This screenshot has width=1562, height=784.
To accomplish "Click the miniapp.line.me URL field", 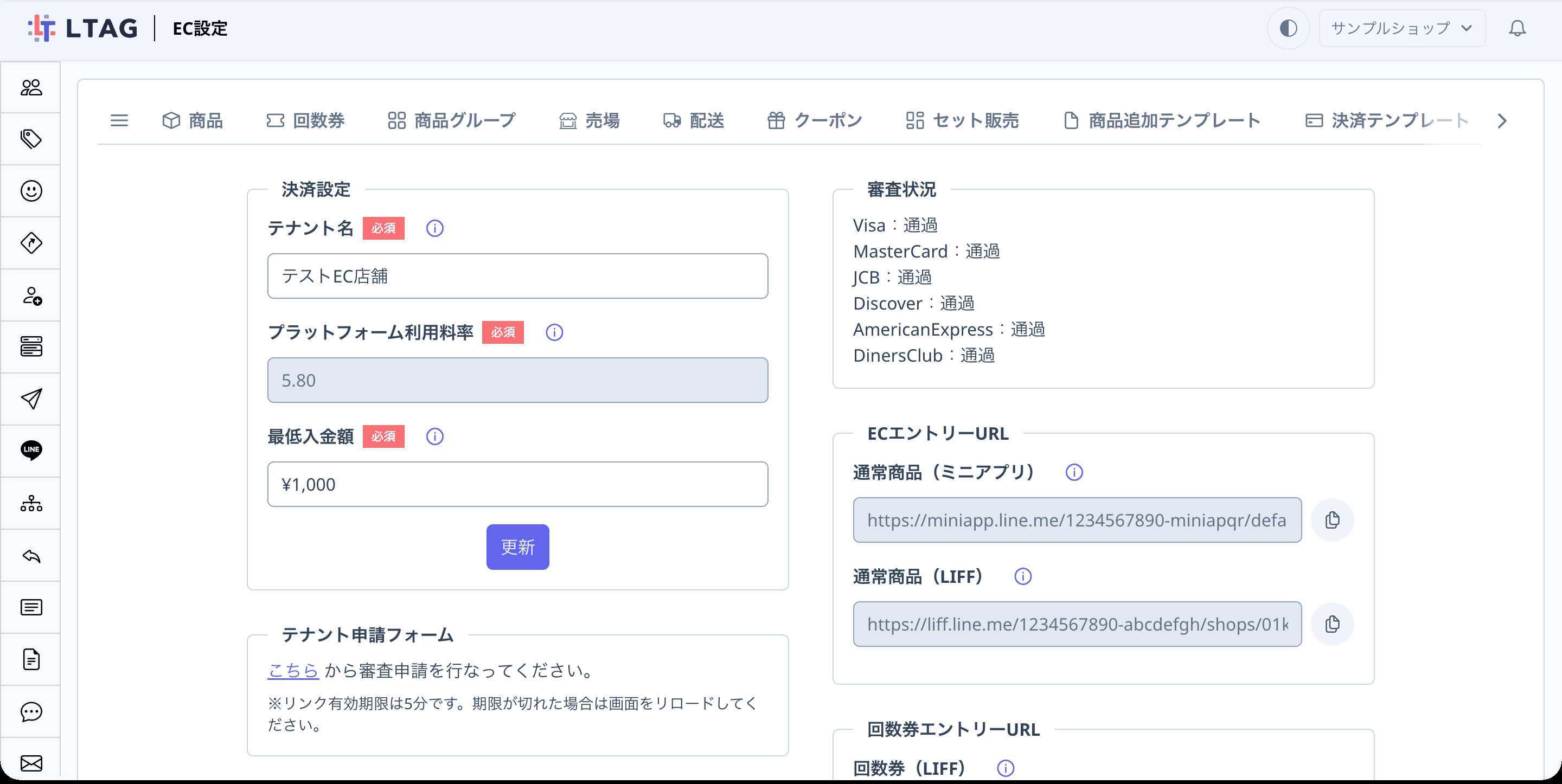I will coord(1077,520).
